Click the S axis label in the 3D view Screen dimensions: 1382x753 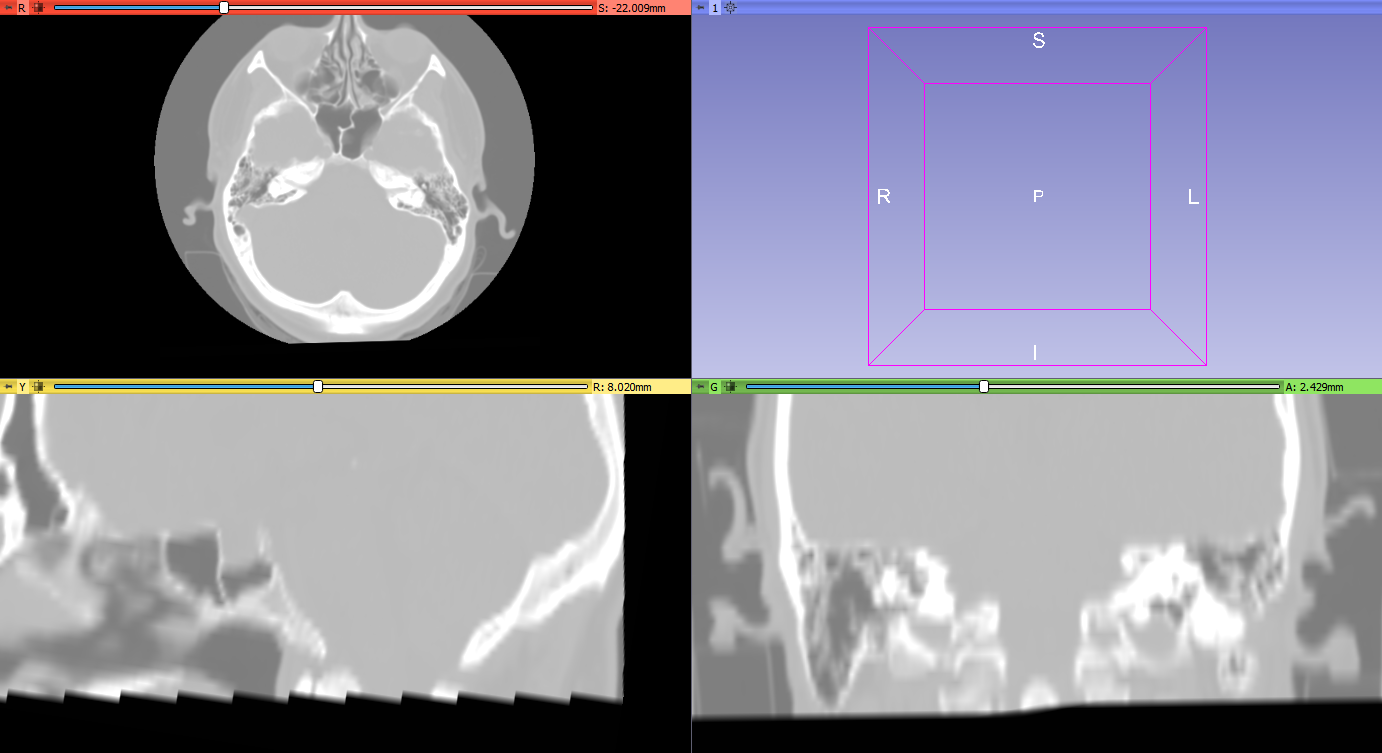point(1038,41)
